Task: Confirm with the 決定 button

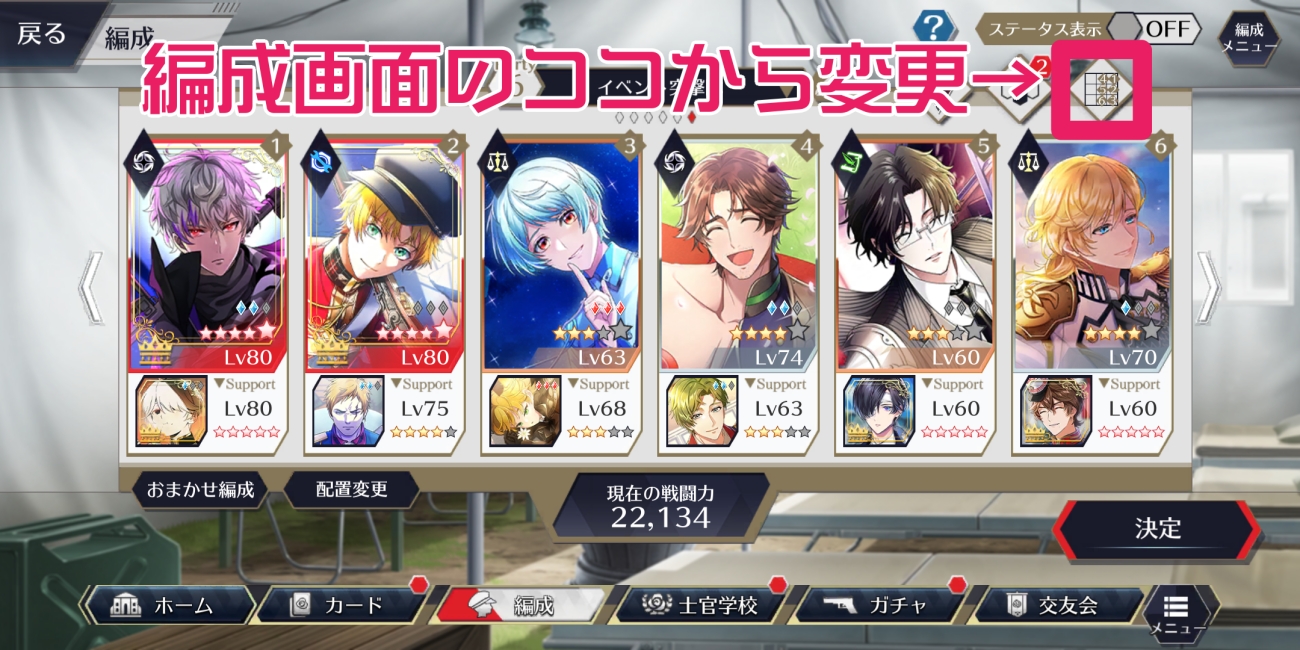Action: click(x=1157, y=529)
